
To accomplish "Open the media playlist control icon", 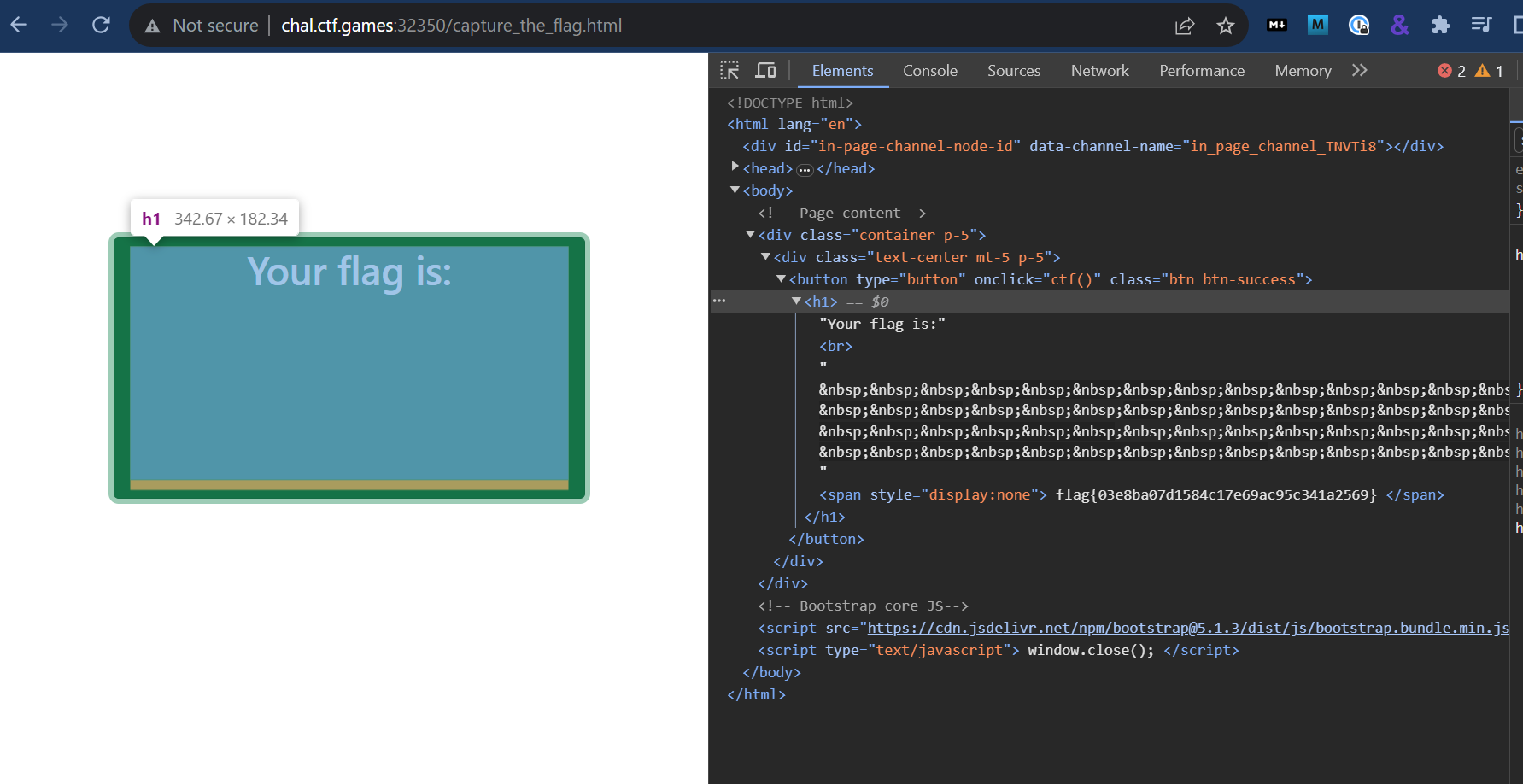I will (1481, 26).
